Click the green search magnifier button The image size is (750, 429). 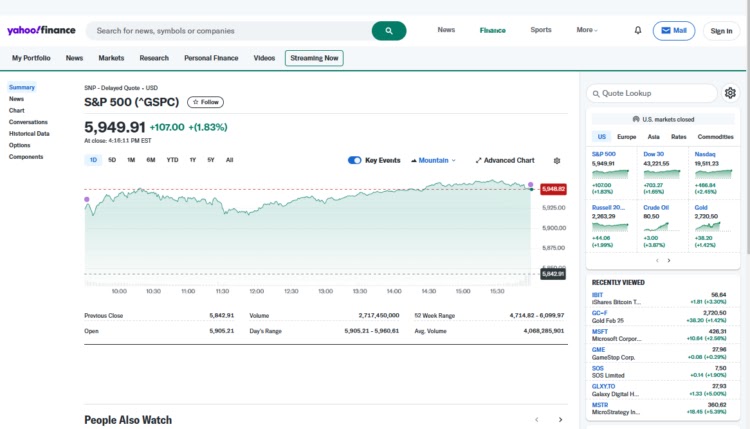(388, 31)
